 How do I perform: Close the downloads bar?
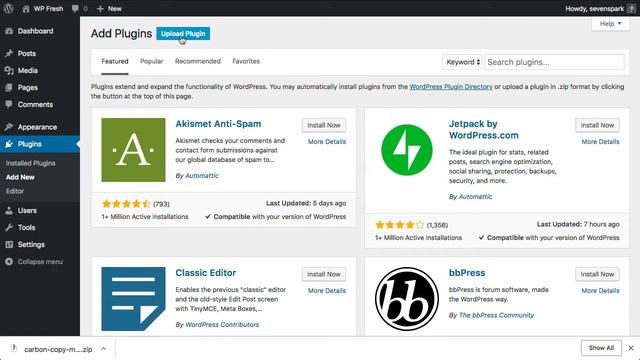click(631, 348)
